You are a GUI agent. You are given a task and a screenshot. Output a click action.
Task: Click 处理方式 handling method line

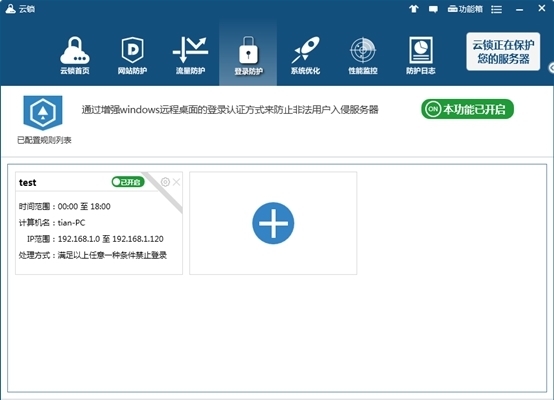(x=93, y=255)
